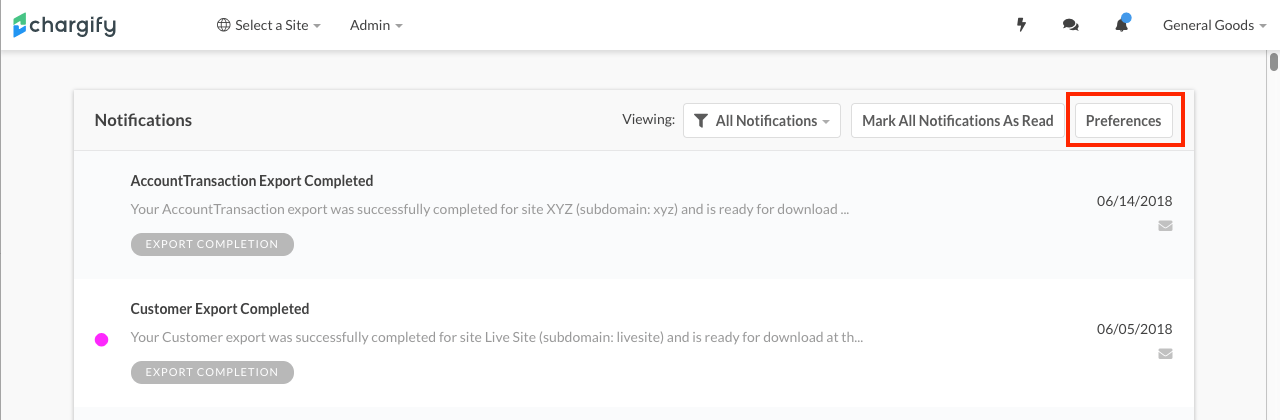
Task: Open the General Goods account menu
Action: pos(1214,25)
